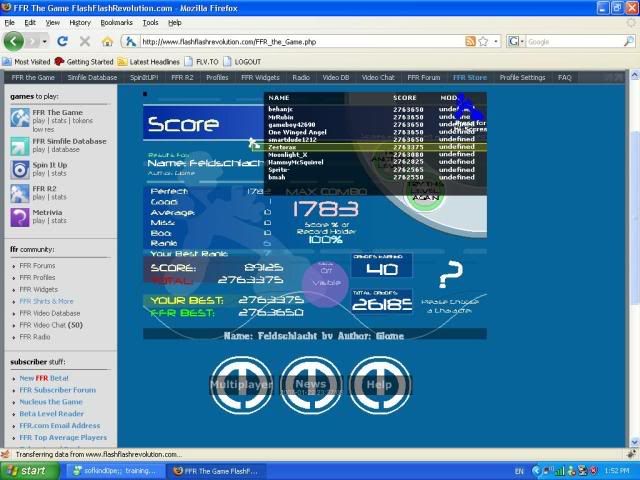Viewport: 640px width, 480px height.
Task: Select the FFR Store navigation tab
Action: (469, 77)
